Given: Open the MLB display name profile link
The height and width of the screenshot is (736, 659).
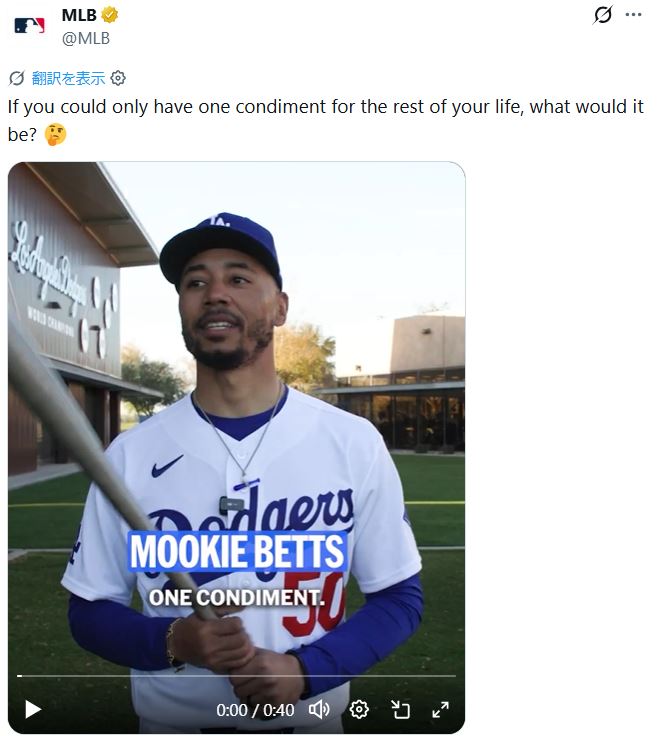Looking at the screenshot, I should (79, 15).
